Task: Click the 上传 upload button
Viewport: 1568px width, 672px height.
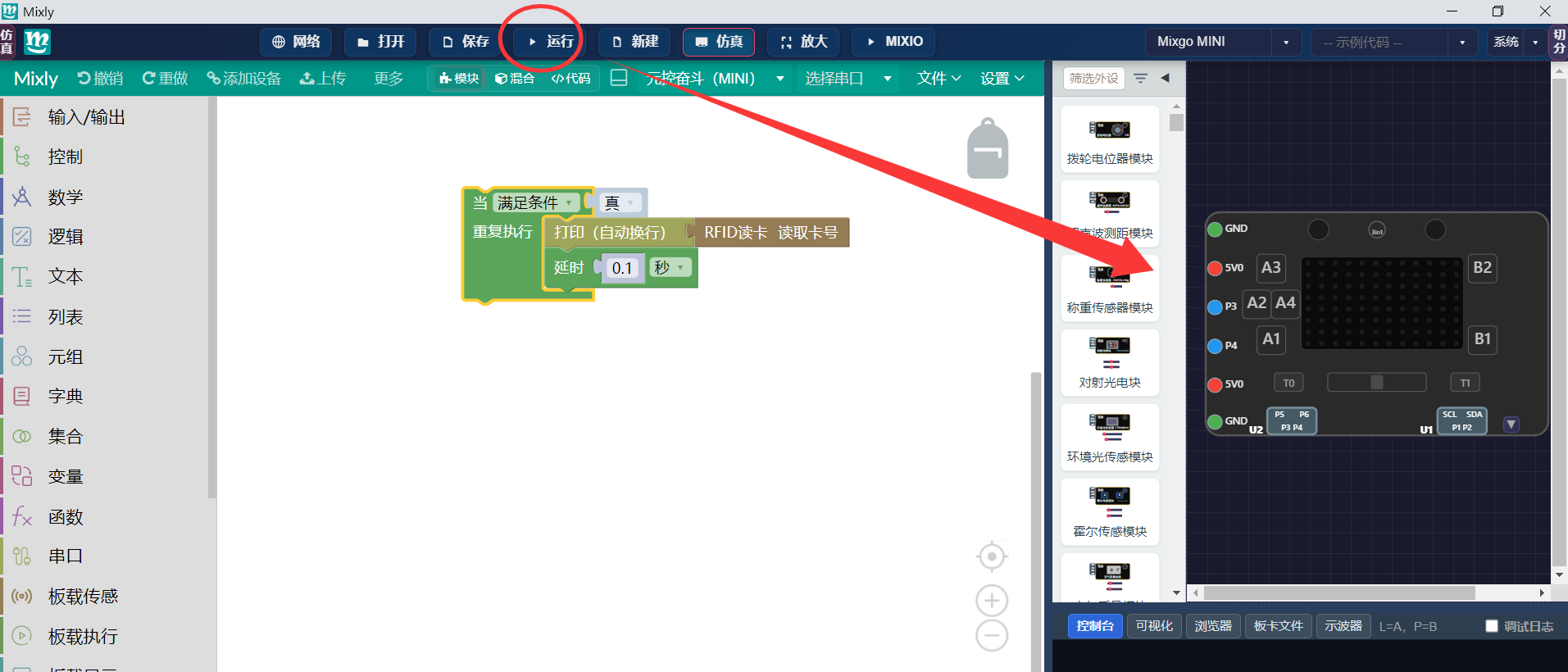Action: 323,79
